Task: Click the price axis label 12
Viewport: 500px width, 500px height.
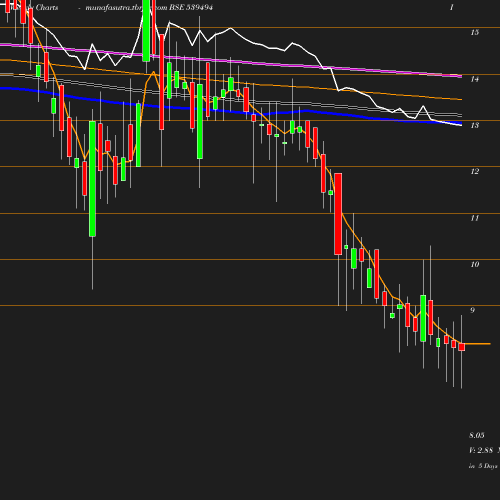Action: 475,171
